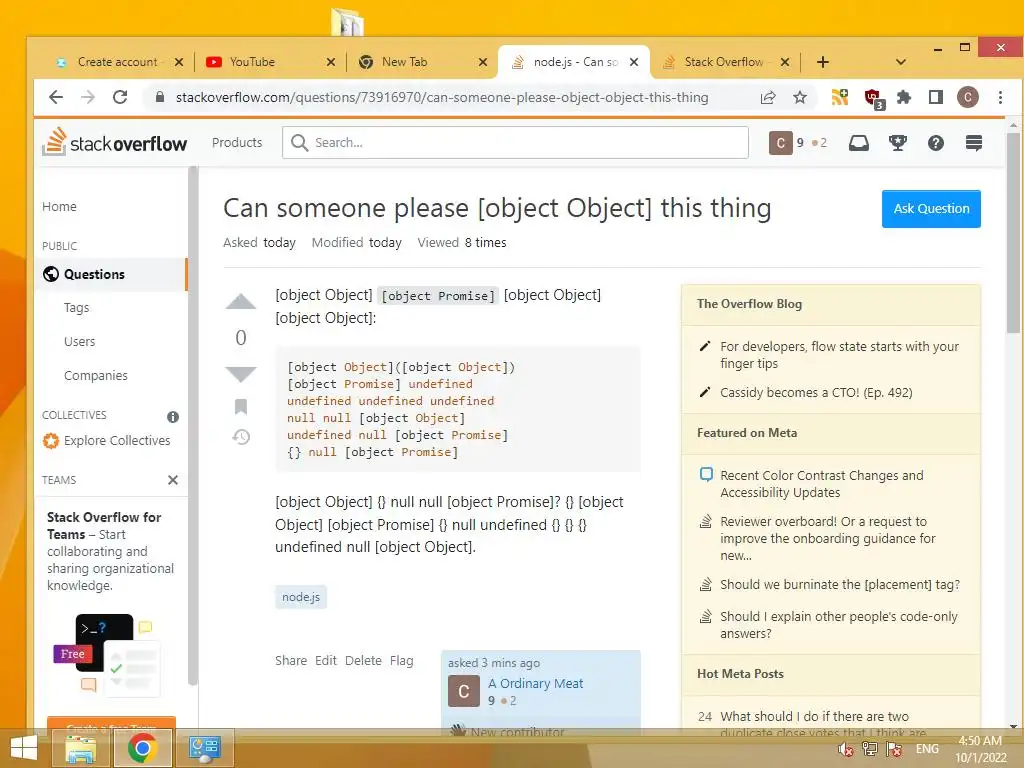This screenshot has height=768, width=1024.
Task: Open a new browser tab
Action: pos(823,62)
